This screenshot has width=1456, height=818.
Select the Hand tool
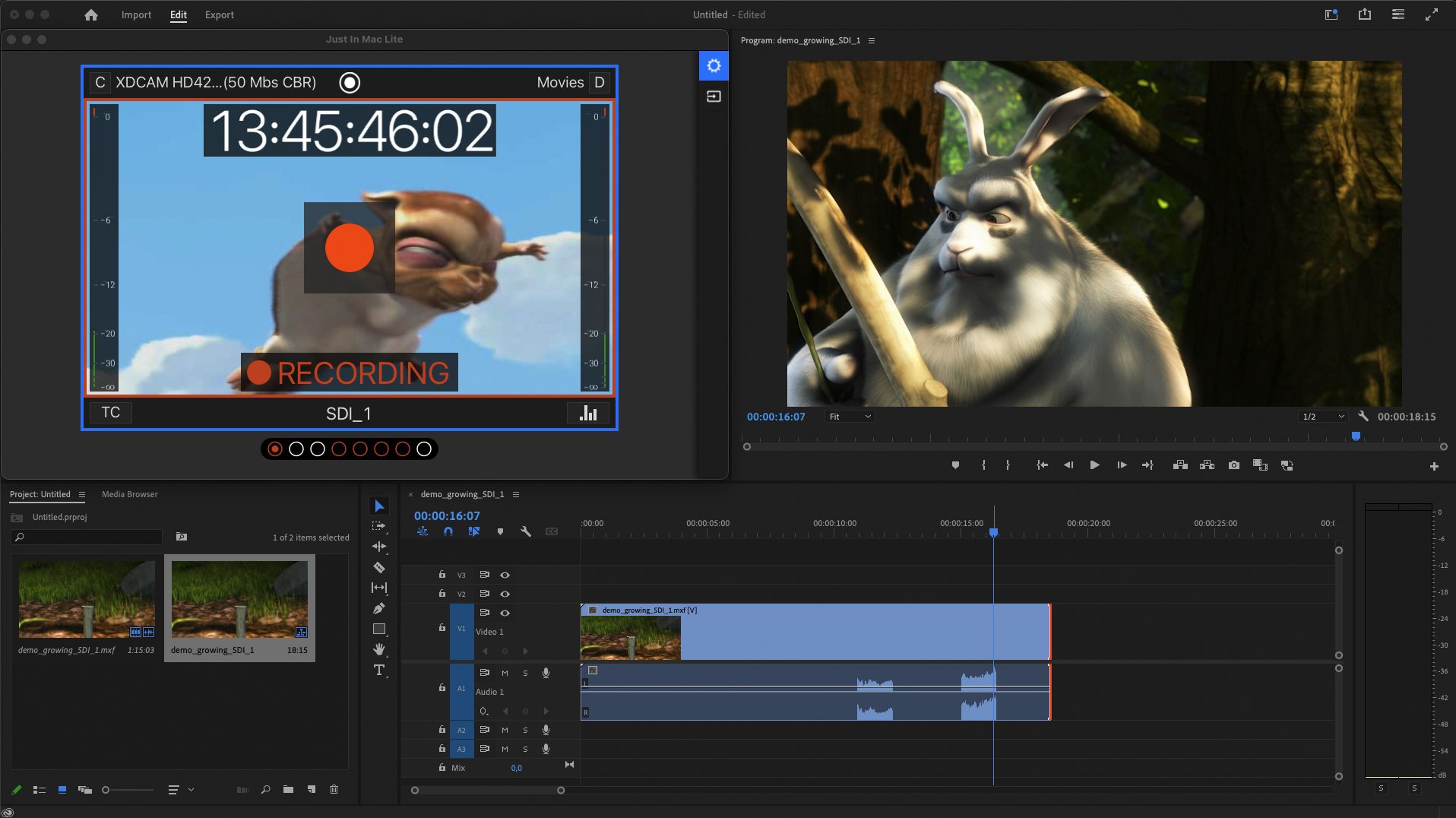tap(378, 649)
